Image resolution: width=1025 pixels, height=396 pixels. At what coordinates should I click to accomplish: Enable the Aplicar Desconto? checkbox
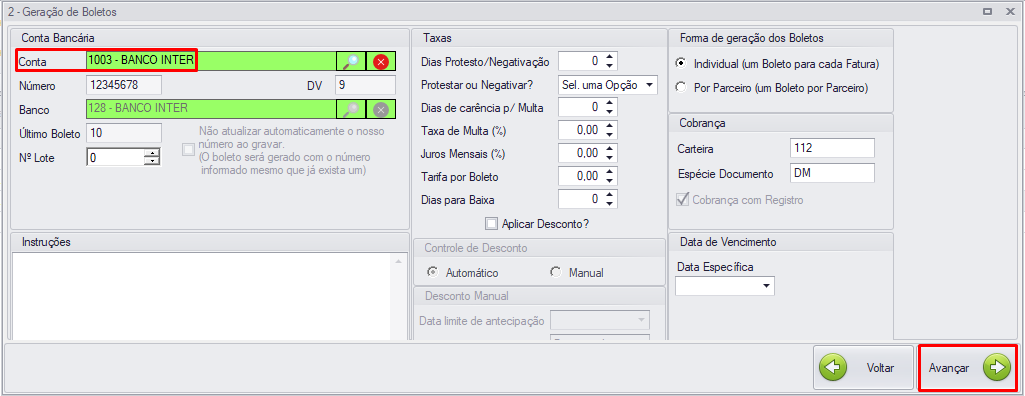tap(492, 224)
